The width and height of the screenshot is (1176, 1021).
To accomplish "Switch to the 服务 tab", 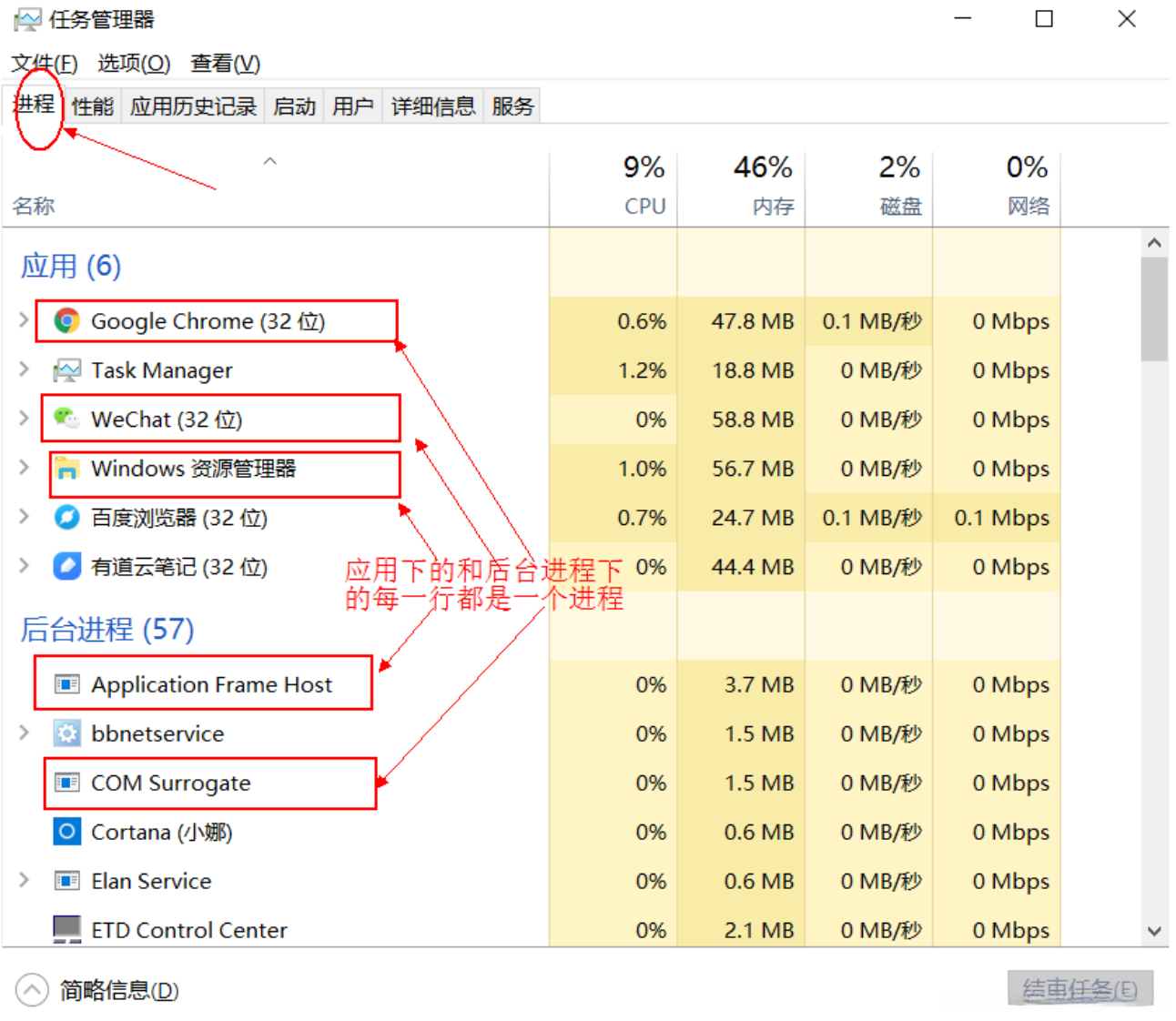I will [x=512, y=105].
